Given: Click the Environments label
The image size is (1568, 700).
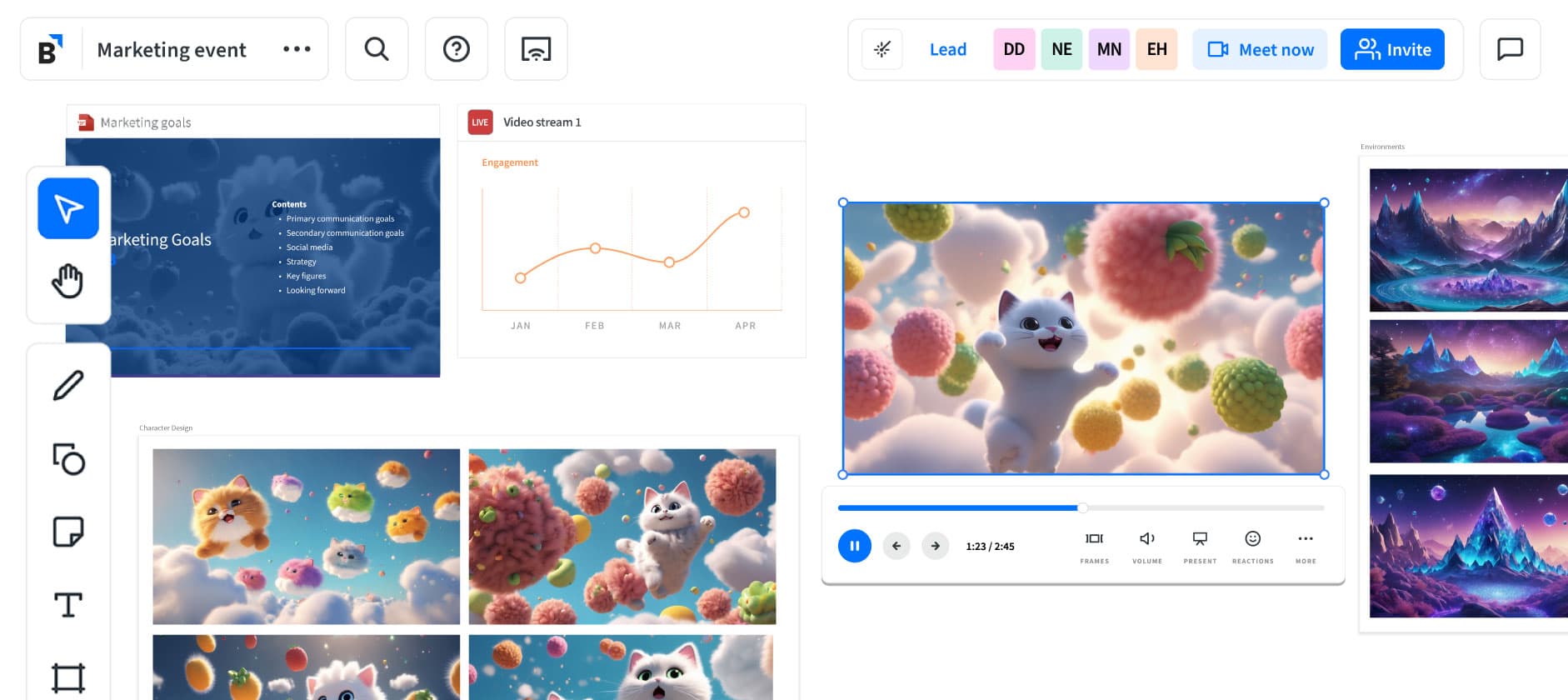Looking at the screenshot, I should pos(1382,147).
